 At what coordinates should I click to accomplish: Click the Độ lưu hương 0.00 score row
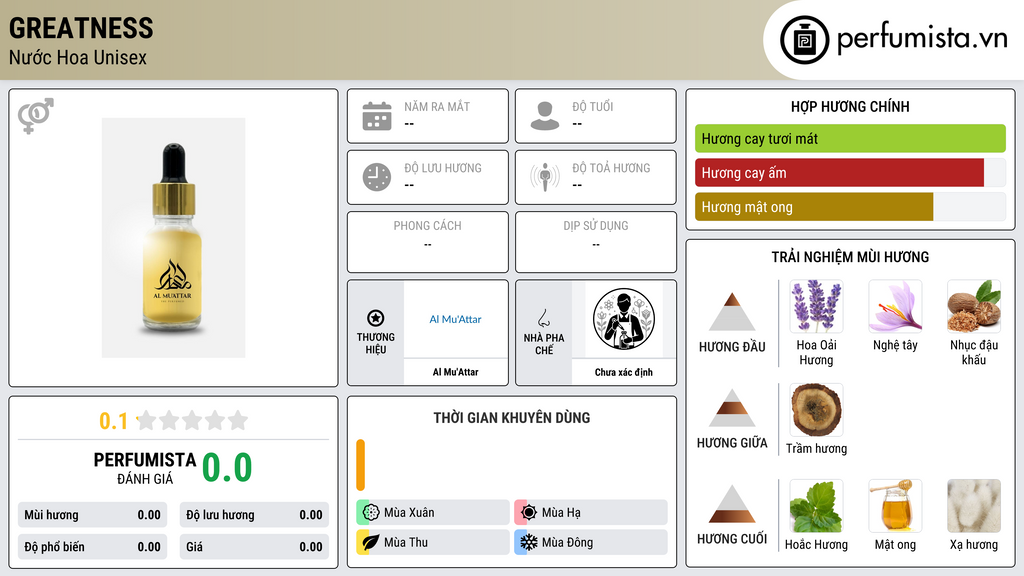tap(254, 515)
